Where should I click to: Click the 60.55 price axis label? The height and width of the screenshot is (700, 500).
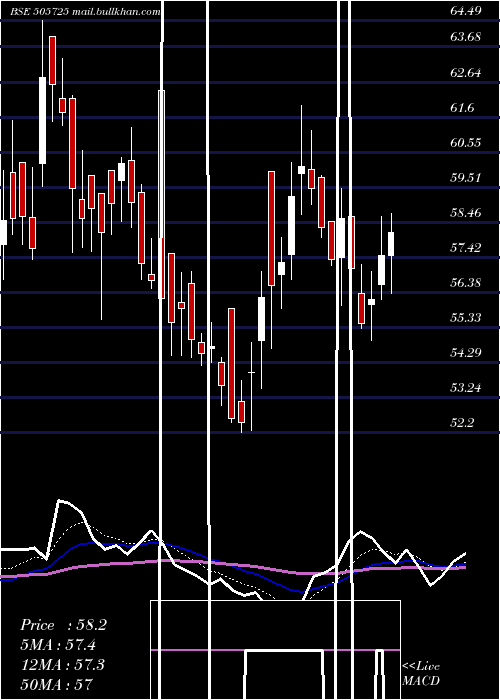point(465,142)
